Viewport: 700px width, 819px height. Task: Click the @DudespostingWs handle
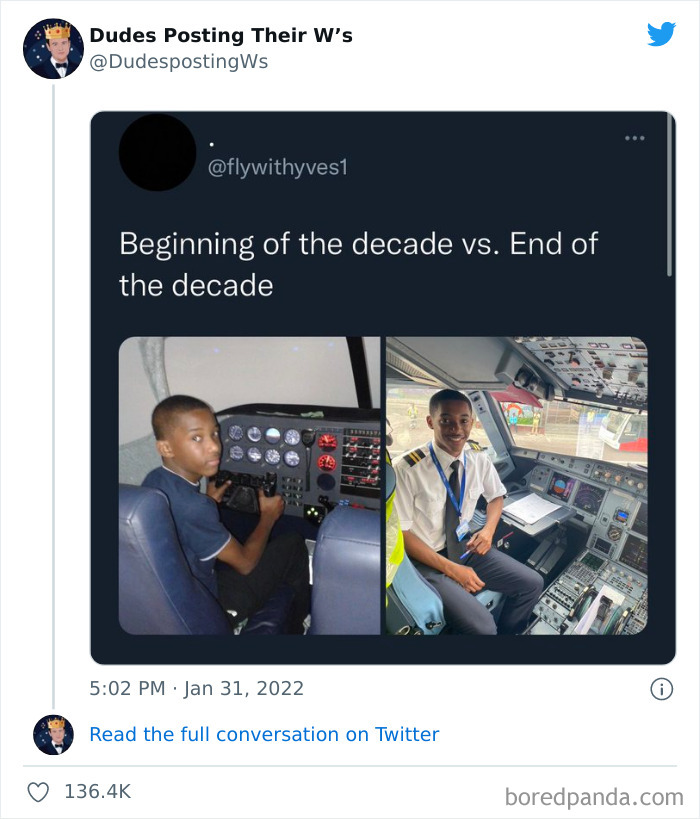[x=178, y=62]
